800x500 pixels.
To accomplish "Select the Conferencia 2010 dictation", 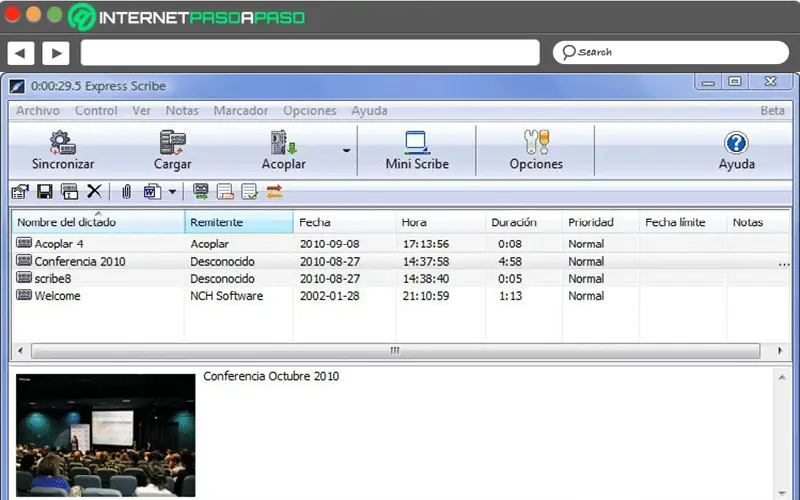I will (401, 261).
